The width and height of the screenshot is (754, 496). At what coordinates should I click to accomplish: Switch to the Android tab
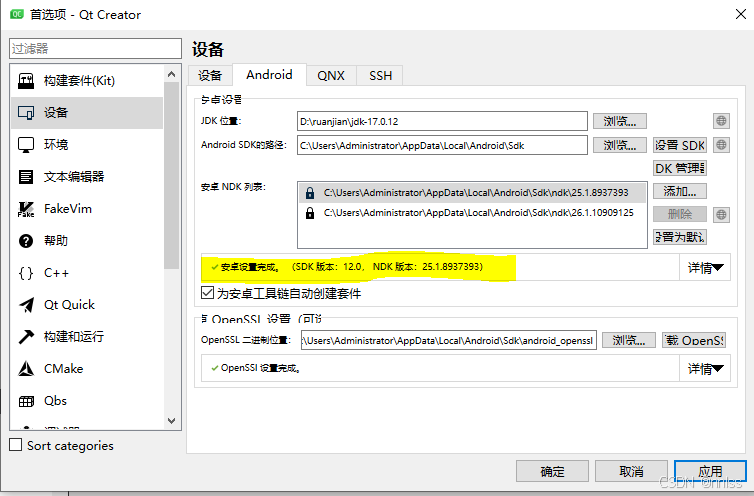[269, 75]
